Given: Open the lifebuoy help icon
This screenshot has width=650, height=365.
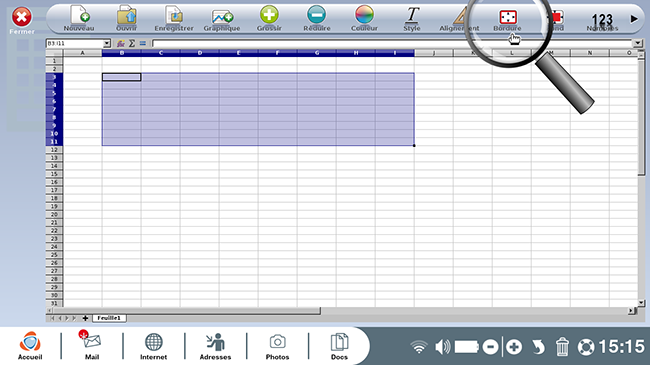Looking at the screenshot, I should (586, 347).
